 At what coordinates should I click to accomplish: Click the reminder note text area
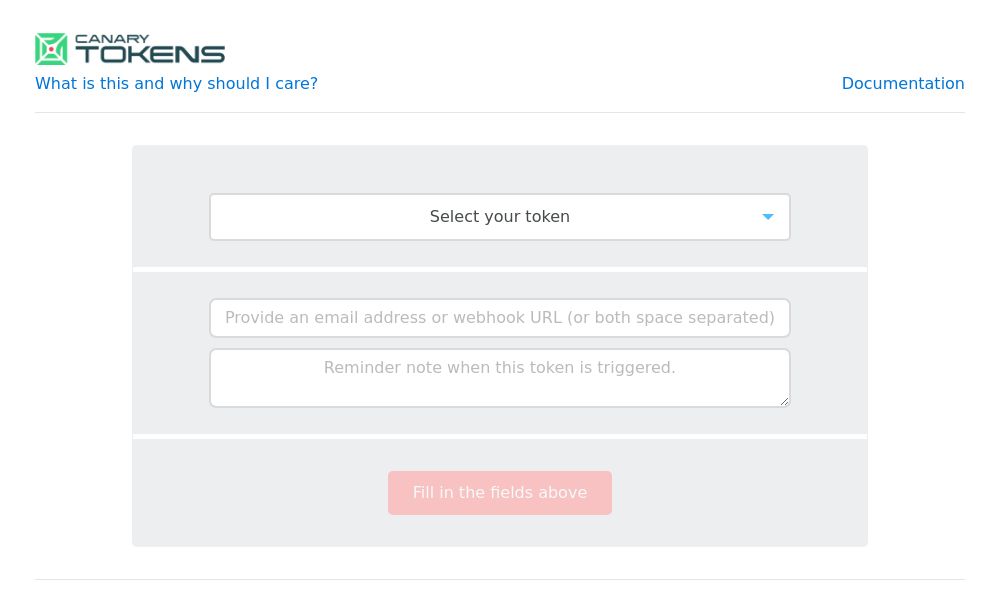[500, 377]
